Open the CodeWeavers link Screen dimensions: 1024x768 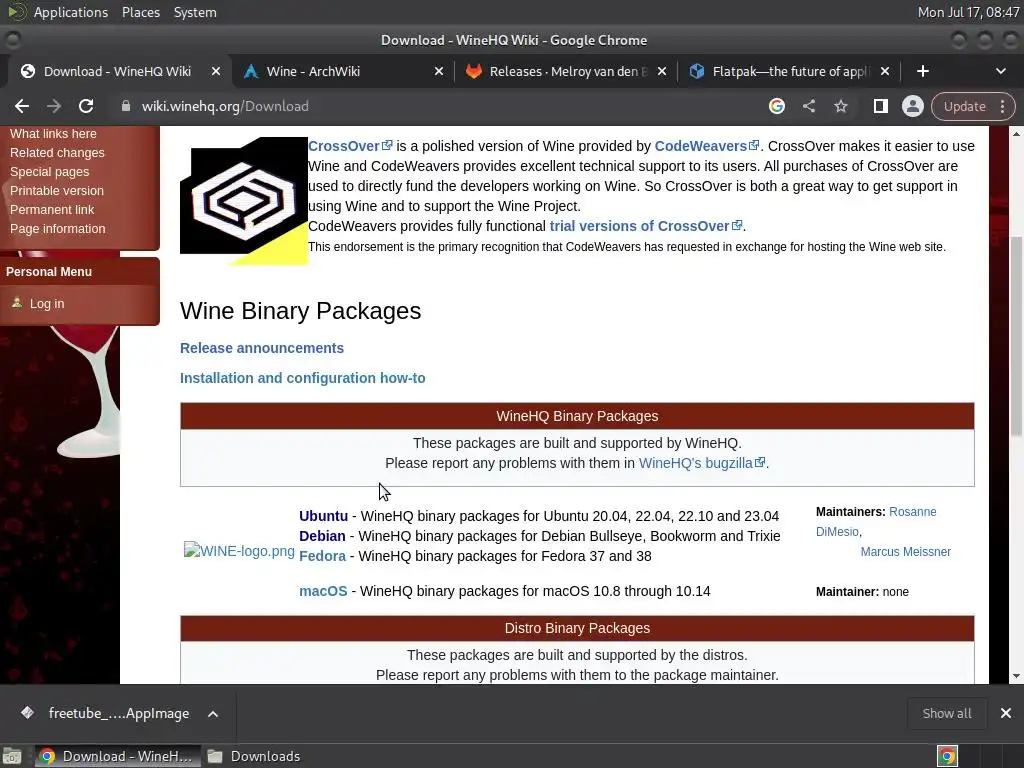[x=707, y=146]
